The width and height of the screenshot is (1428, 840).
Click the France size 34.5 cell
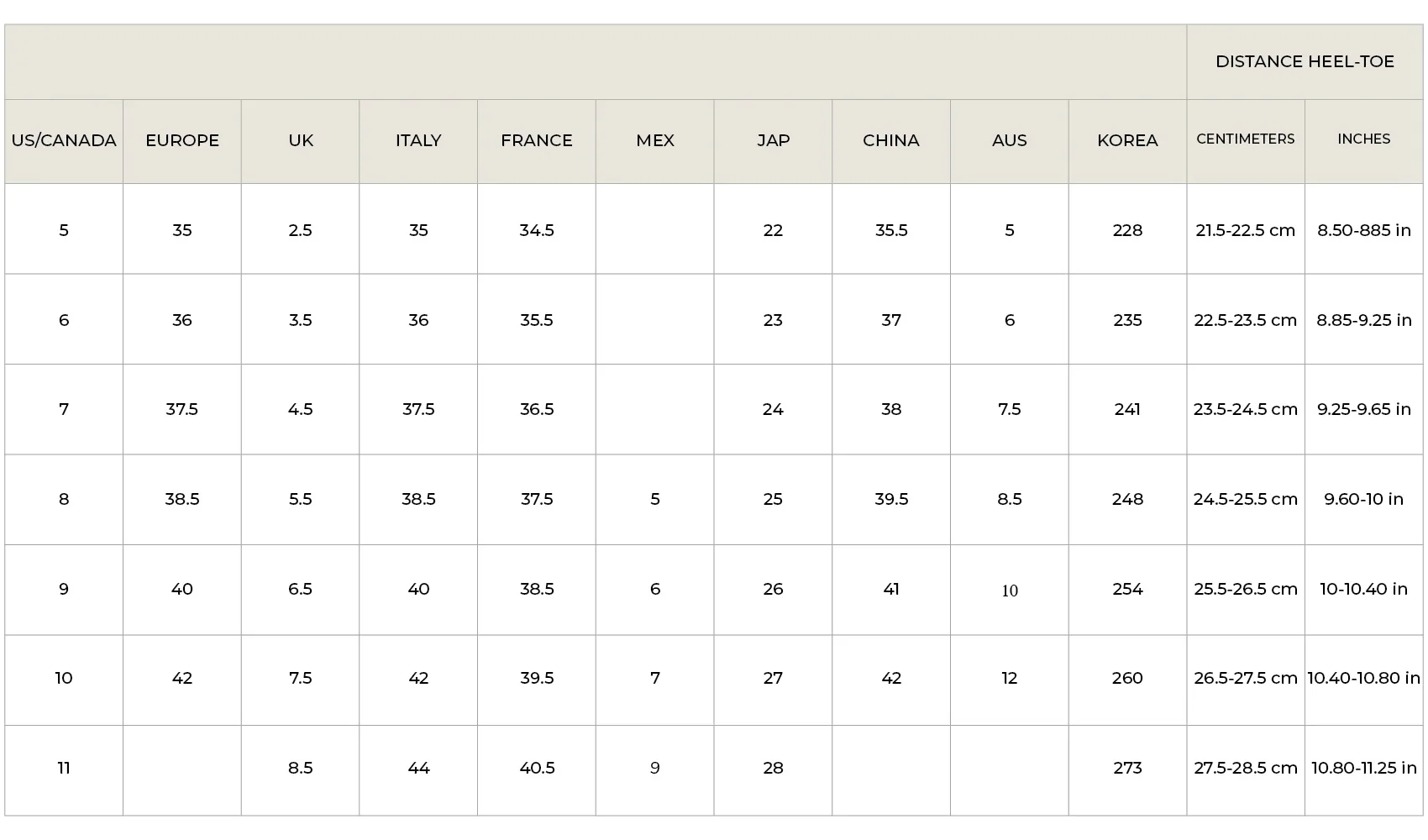pos(537,229)
